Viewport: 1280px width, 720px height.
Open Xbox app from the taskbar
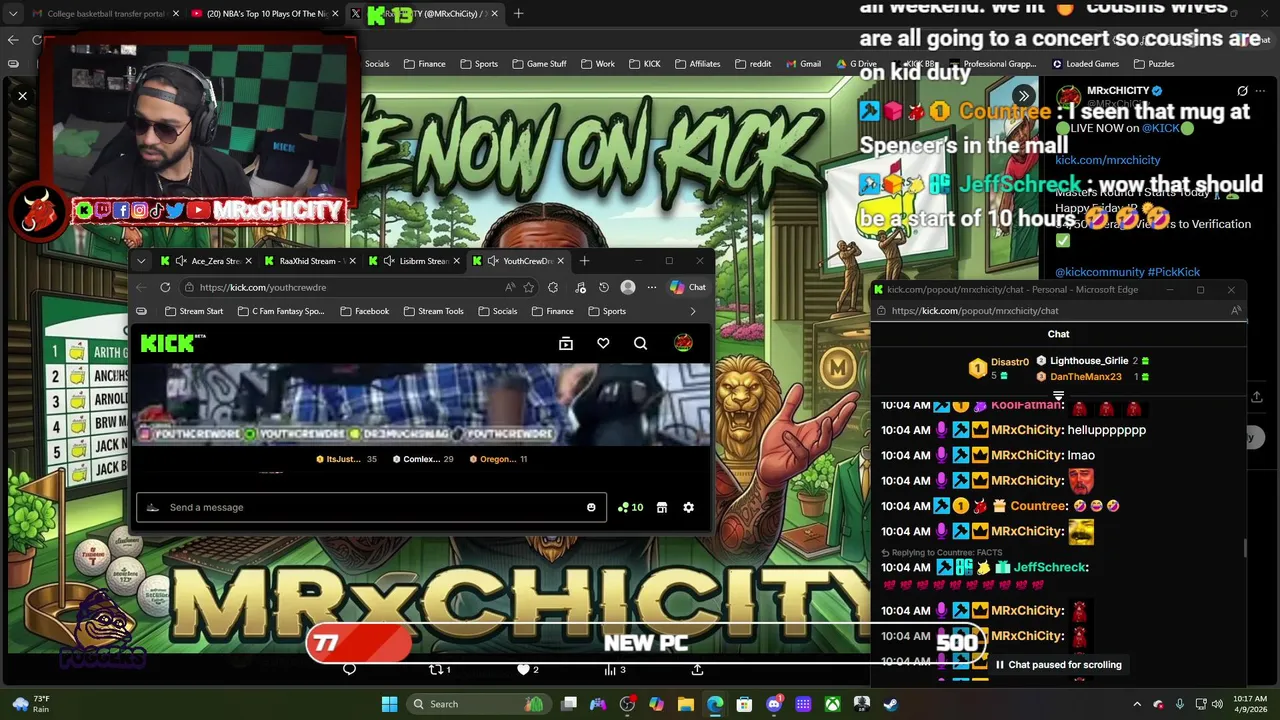tap(832, 704)
